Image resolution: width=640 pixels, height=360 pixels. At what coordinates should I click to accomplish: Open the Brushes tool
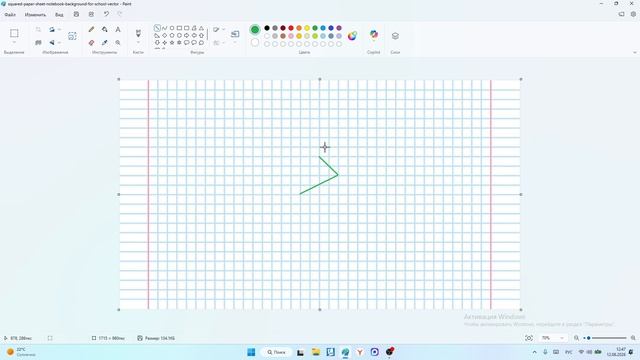click(138, 33)
